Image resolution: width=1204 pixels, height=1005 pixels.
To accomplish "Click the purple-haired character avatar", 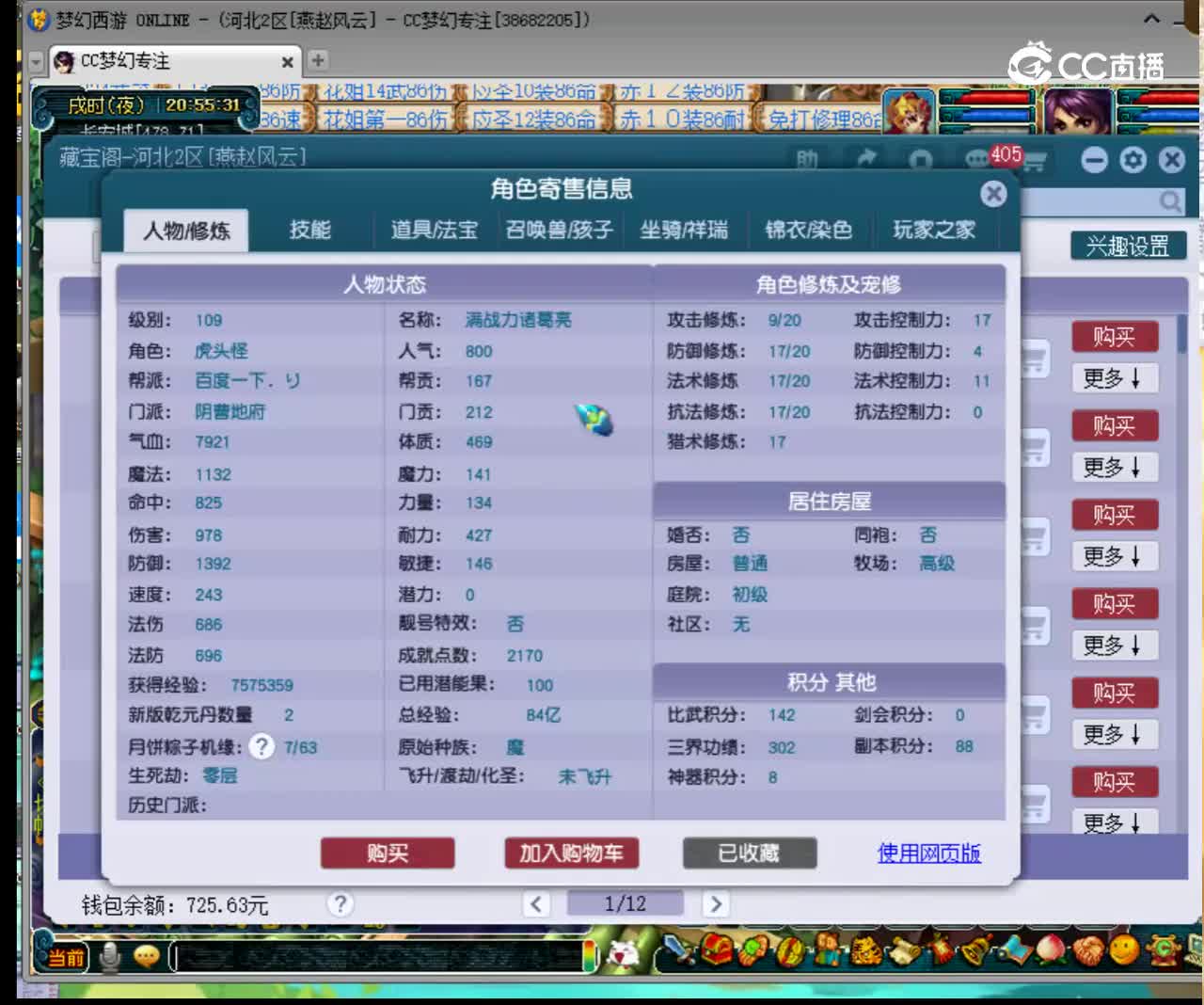I will [1078, 111].
